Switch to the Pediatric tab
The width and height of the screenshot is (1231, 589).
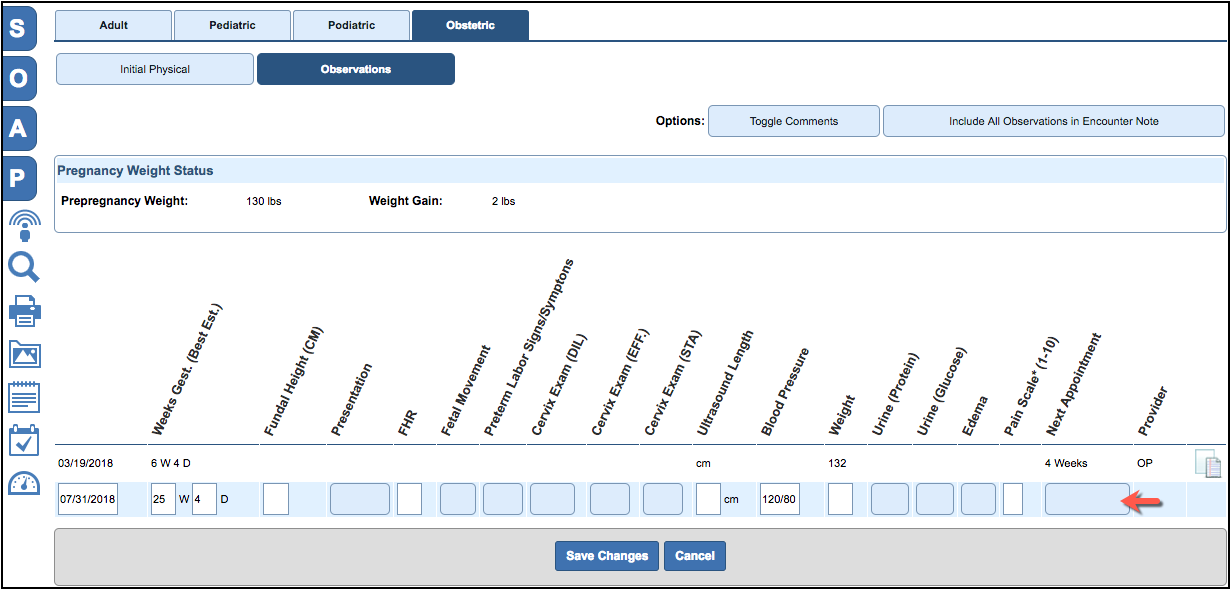tap(232, 25)
